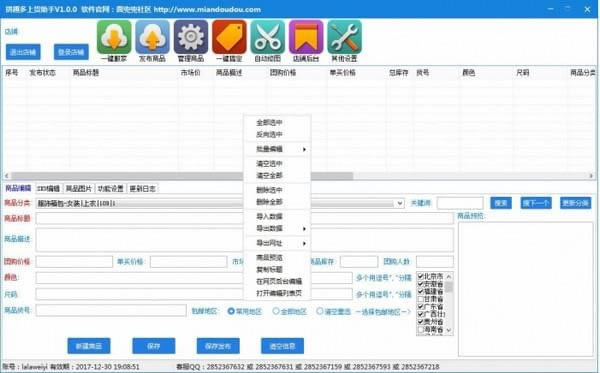Click the 清空信息 button
The image size is (600, 373).
coord(282,346)
